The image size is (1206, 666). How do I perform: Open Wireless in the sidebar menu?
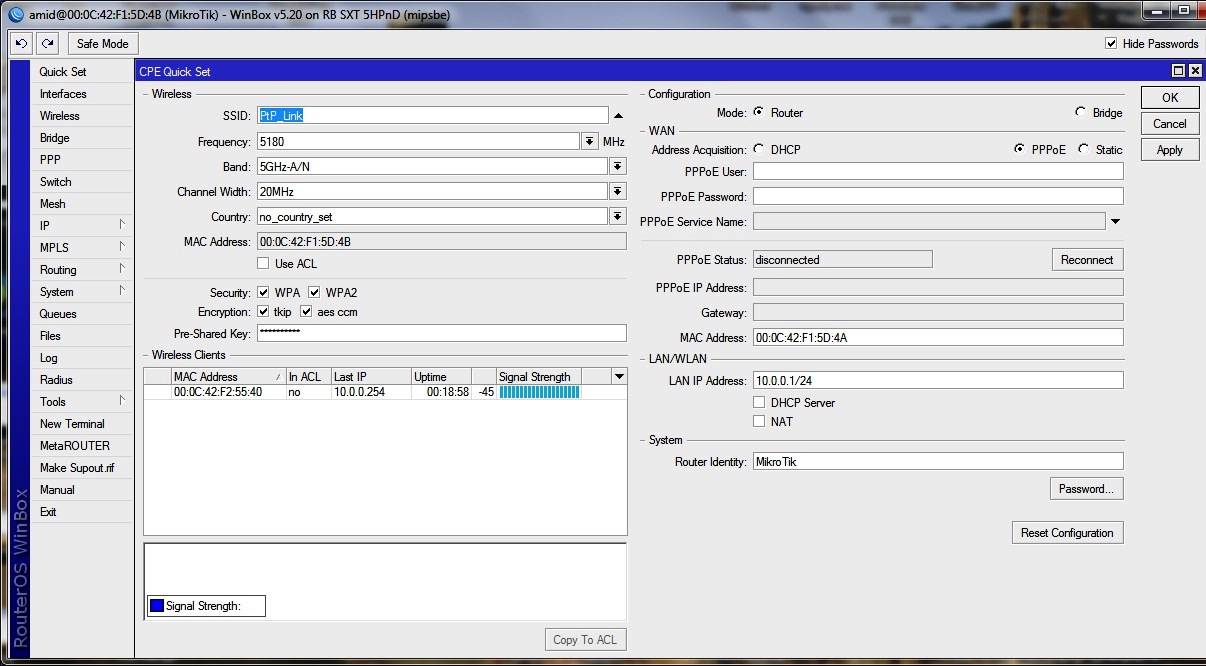coord(60,116)
